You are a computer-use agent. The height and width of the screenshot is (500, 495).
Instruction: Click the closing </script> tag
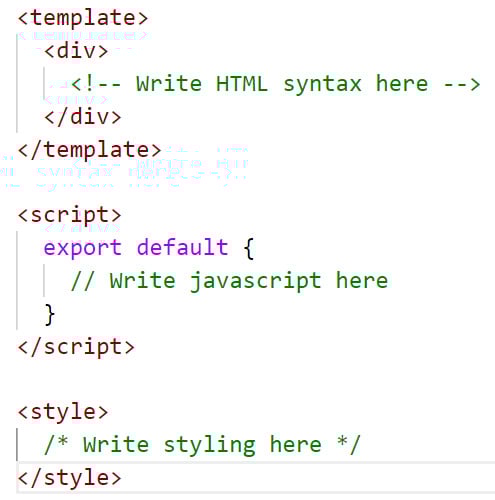(76, 347)
